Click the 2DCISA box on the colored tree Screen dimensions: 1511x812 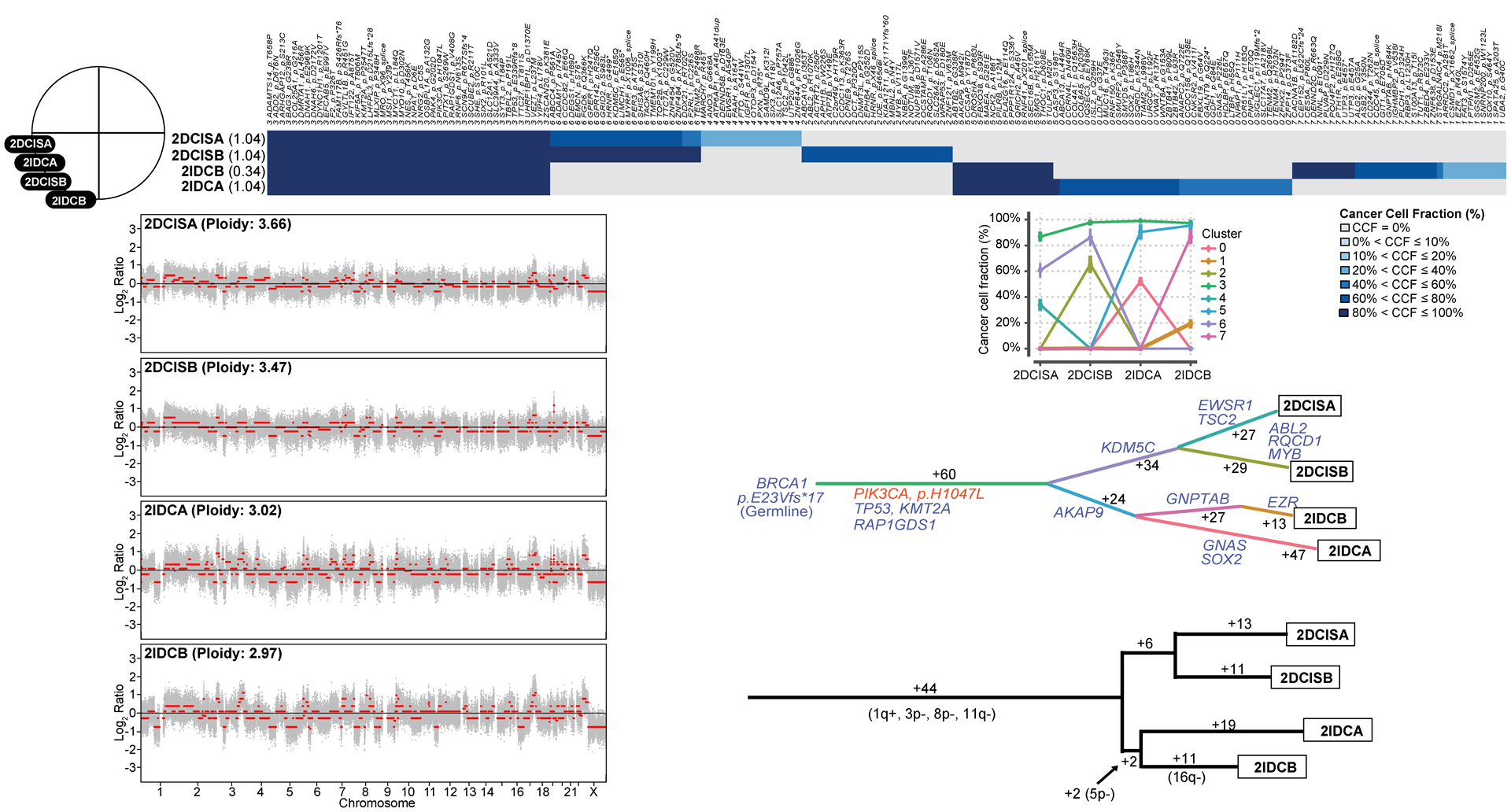tap(1310, 406)
